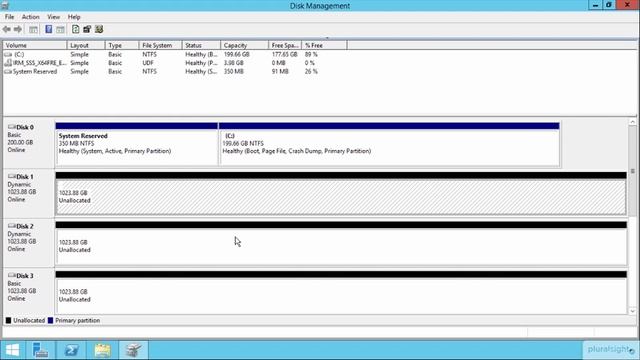Open Server Manager from the taskbar
The width and height of the screenshot is (640, 360).
40,350
